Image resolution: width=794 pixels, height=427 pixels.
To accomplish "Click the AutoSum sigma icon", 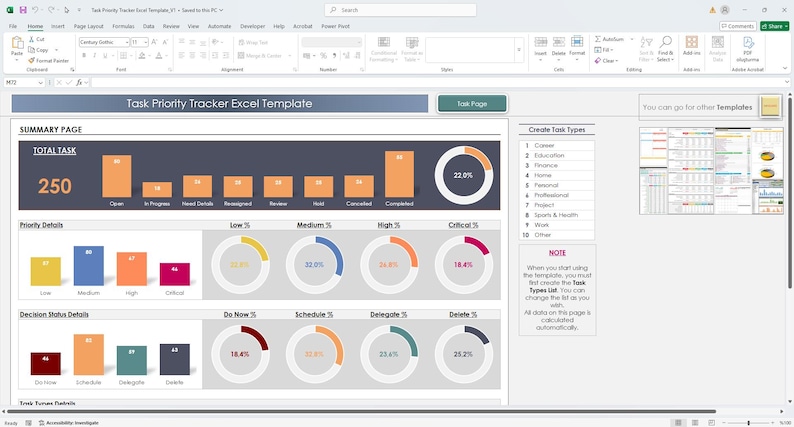I will 598,39.
